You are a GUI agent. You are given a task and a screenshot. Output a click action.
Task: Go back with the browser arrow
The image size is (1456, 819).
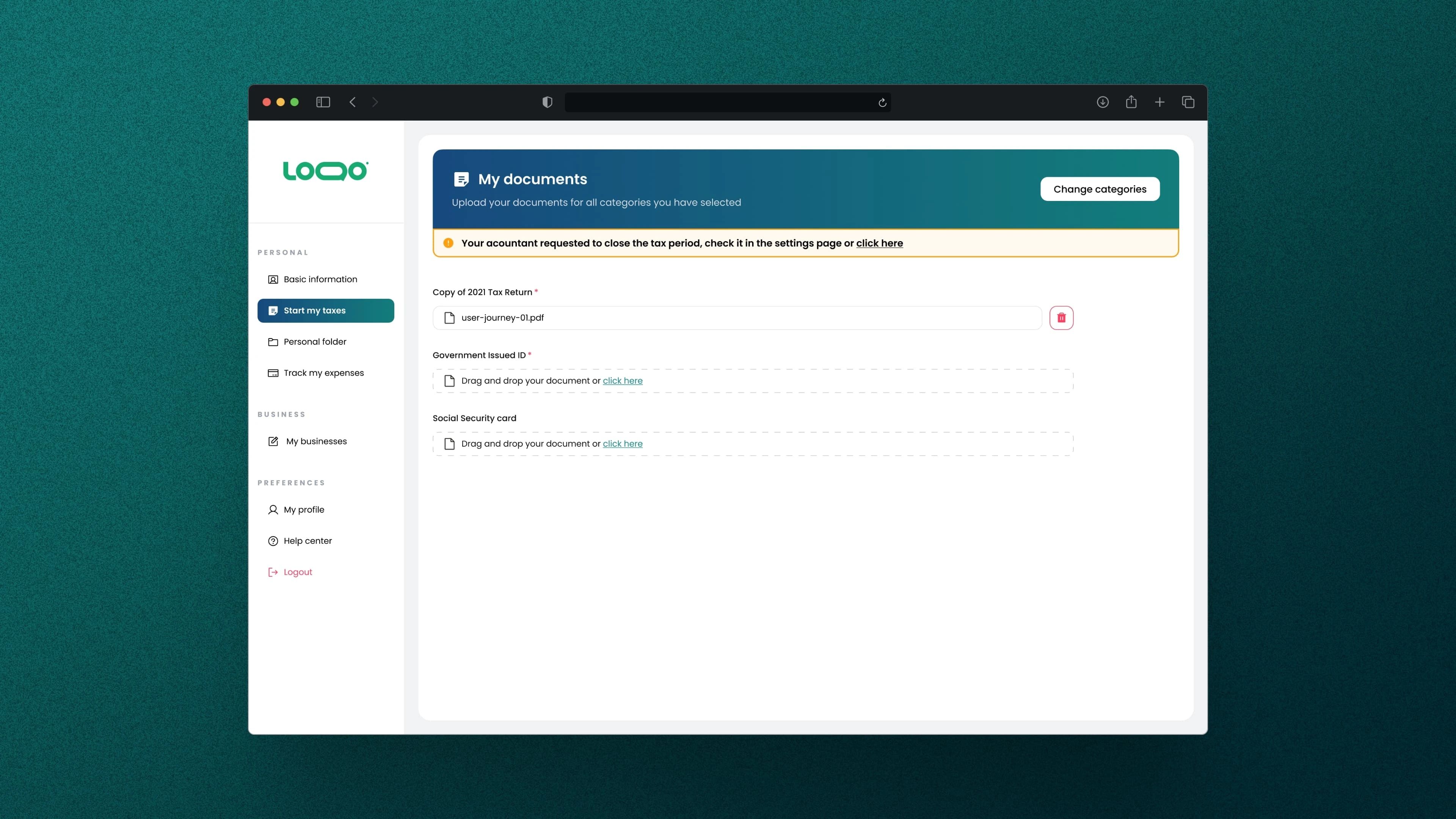(x=353, y=102)
